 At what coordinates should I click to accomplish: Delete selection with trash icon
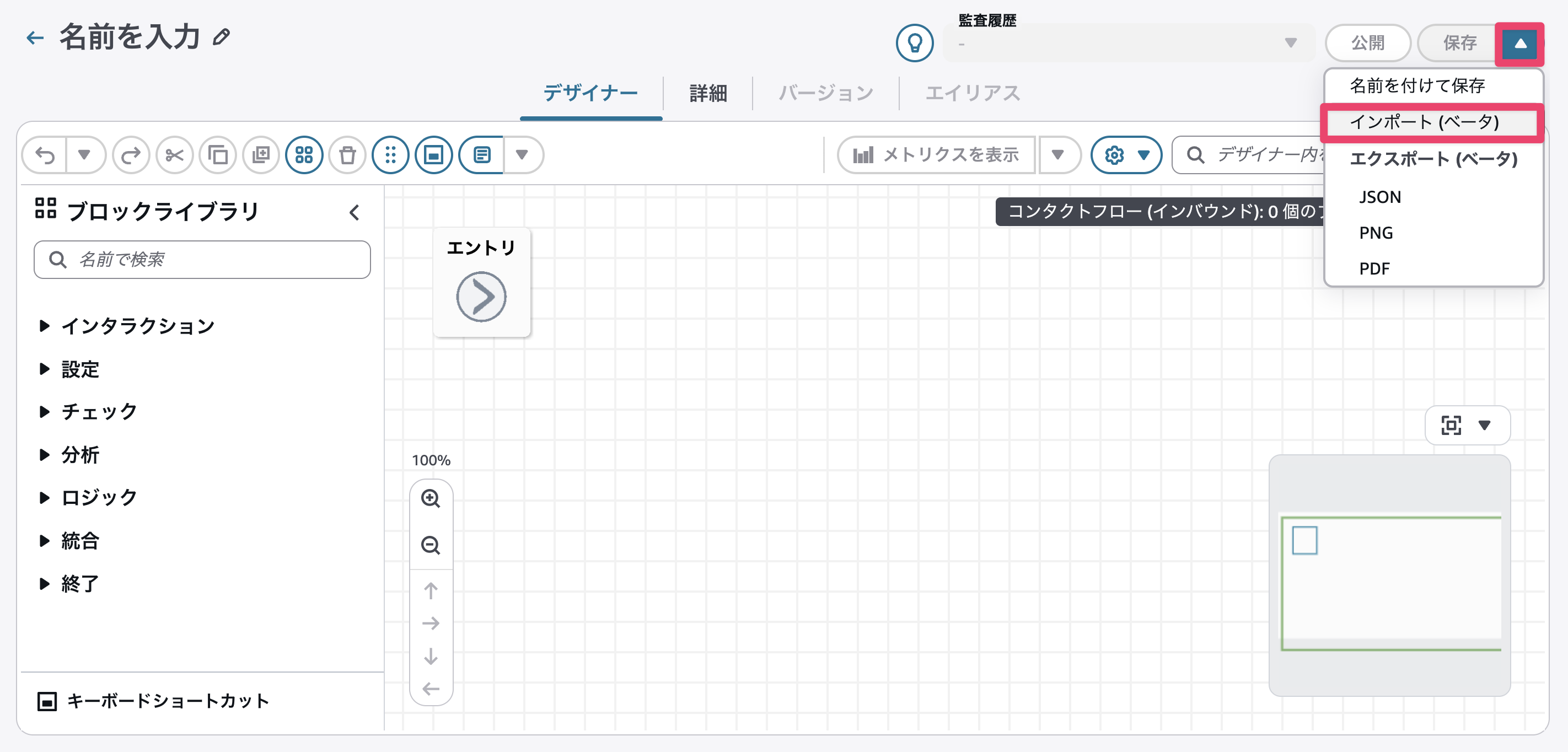click(347, 155)
